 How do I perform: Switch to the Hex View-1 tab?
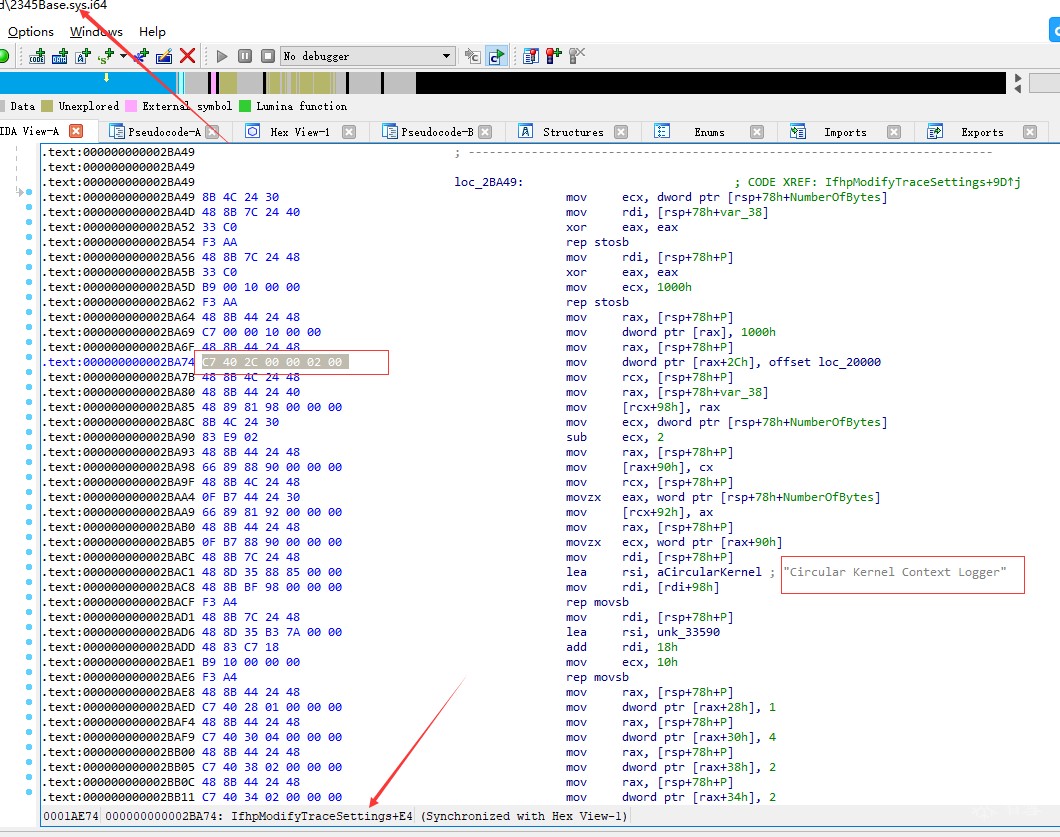pyautogui.click(x=299, y=132)
